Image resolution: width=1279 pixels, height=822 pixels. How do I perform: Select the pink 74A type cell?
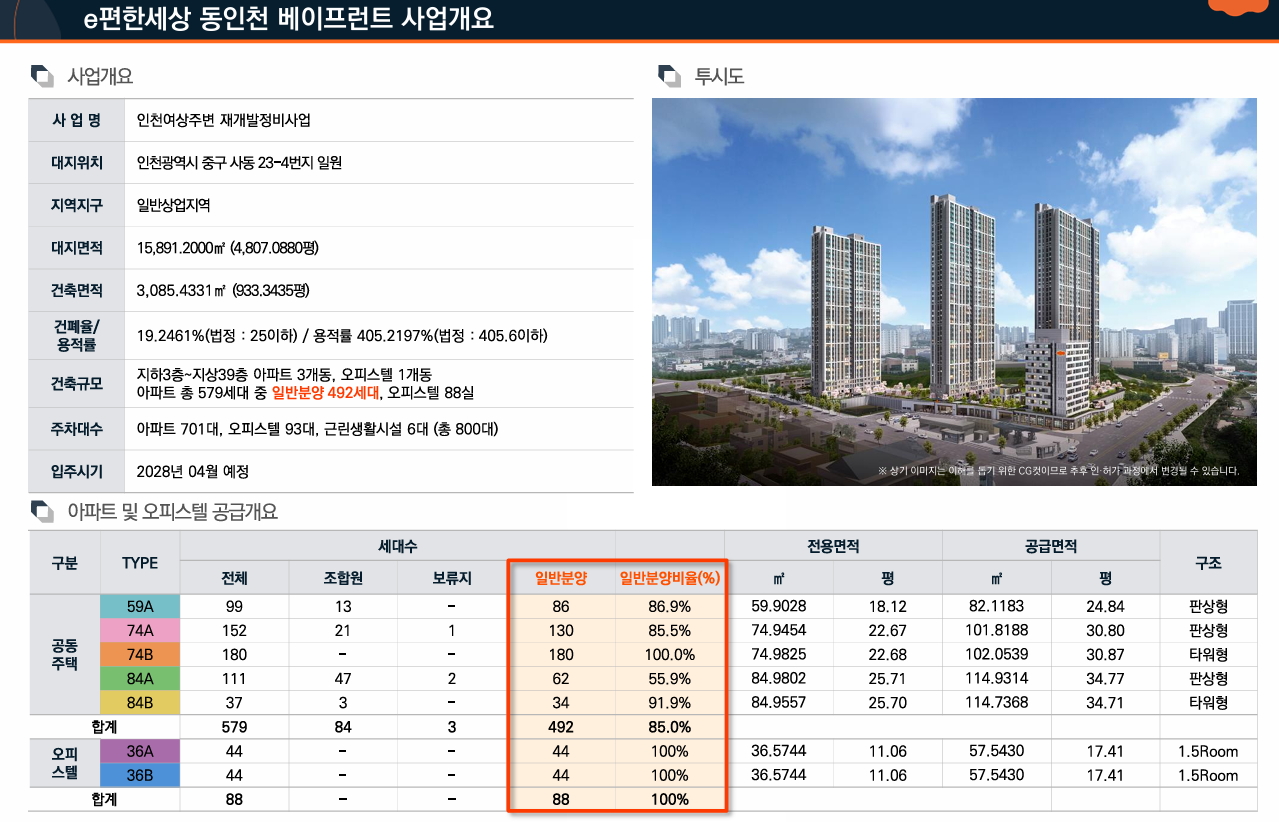coord(140,631)
